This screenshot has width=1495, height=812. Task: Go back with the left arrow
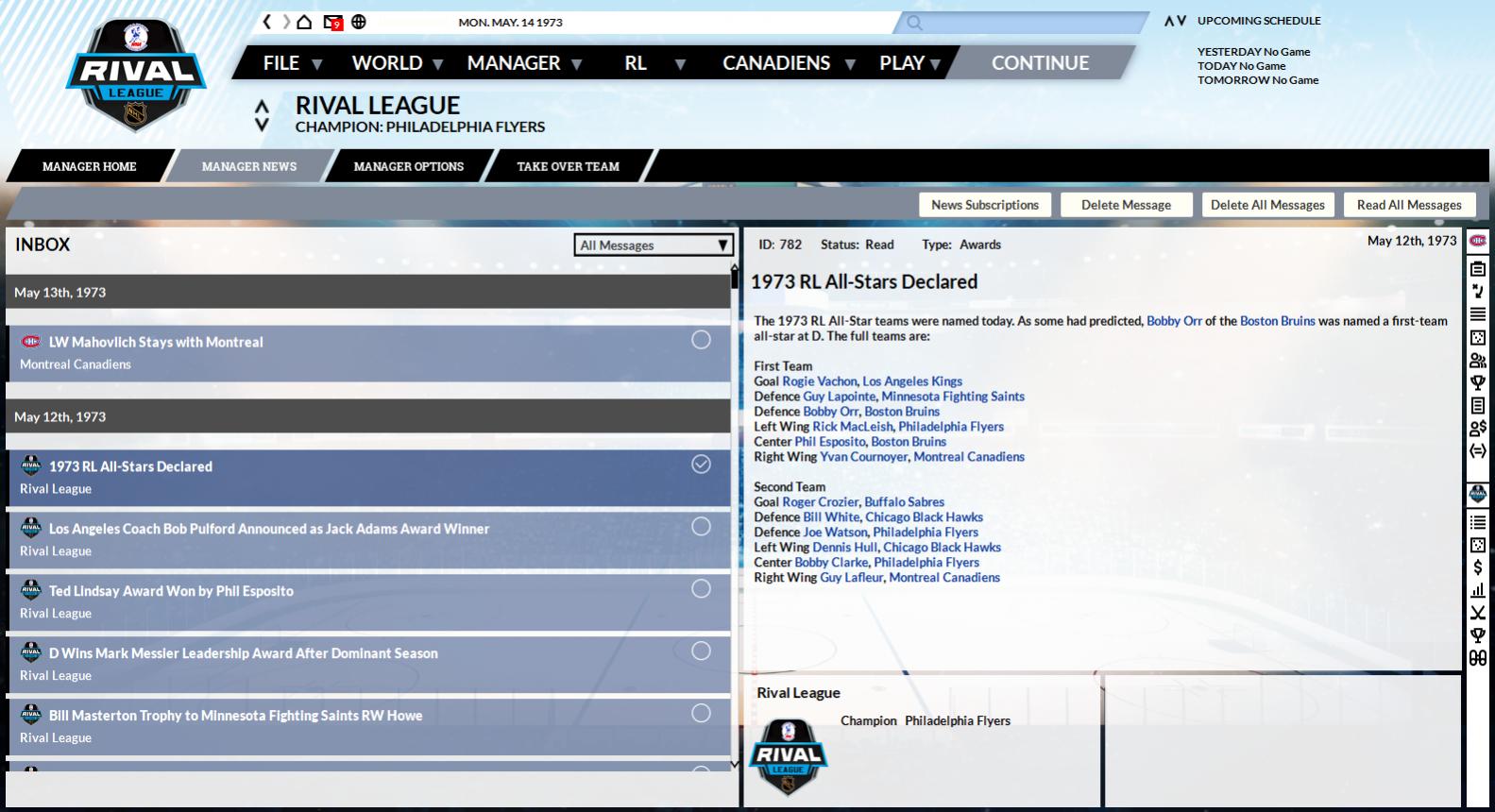pyautogui.click(x=267, y=21)
